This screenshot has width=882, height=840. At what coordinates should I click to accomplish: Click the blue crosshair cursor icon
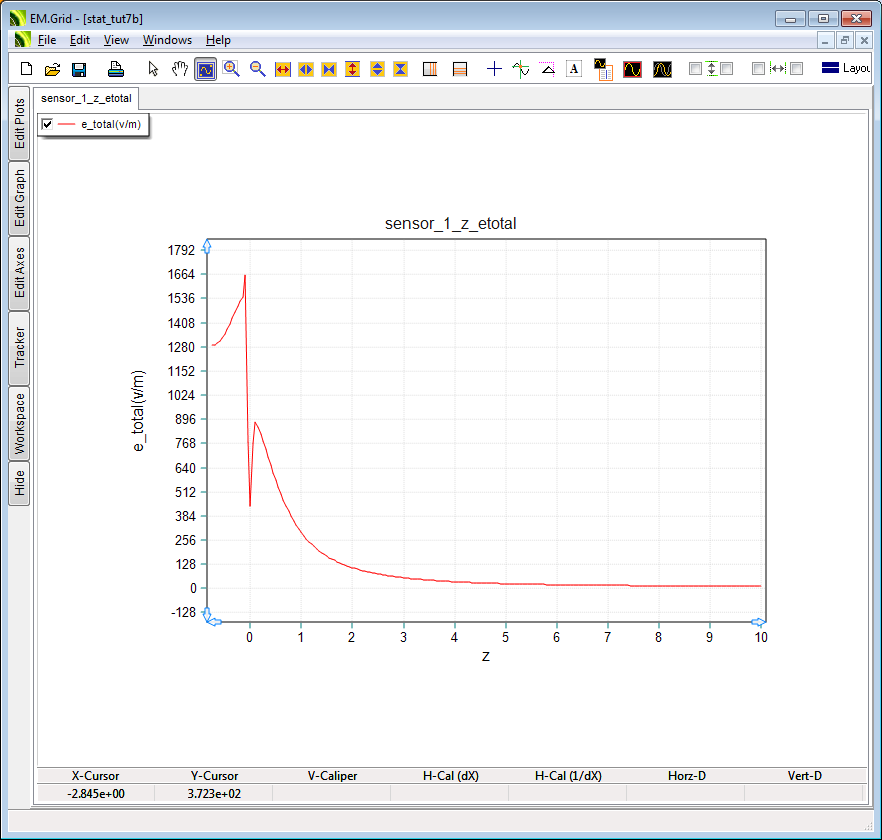click(x=494, y=69)
